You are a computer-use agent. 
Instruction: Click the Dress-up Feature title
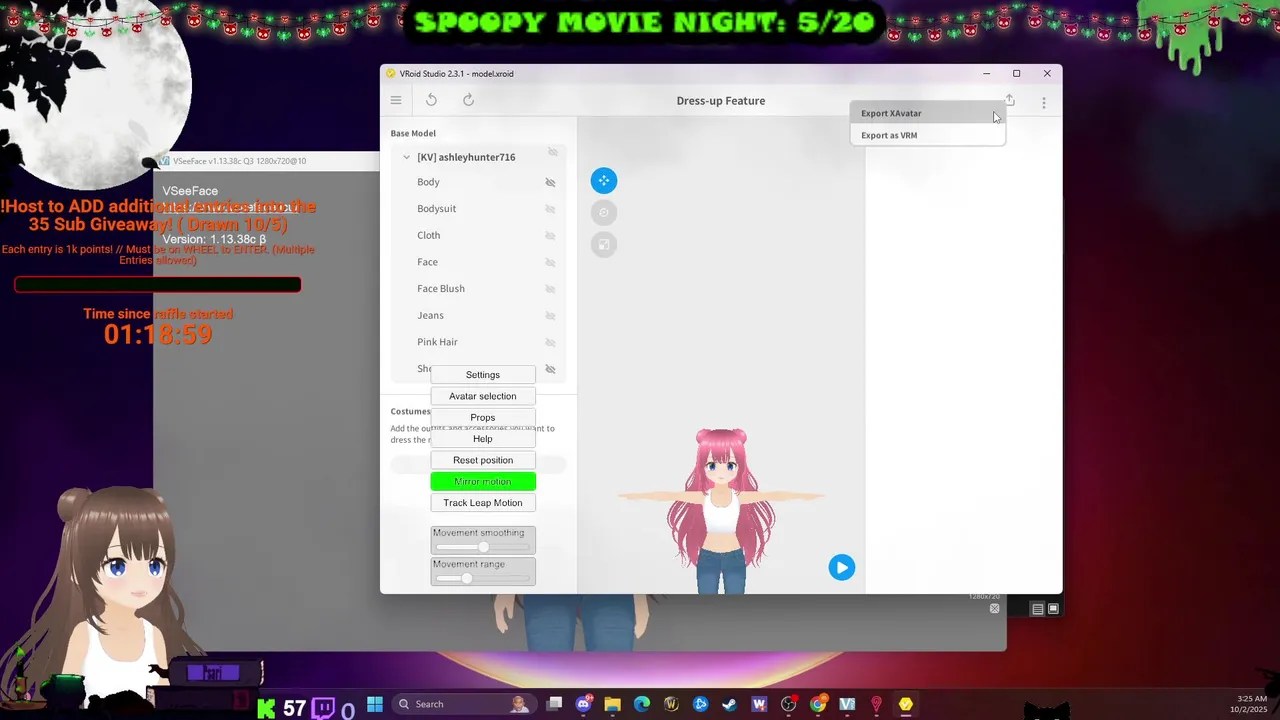tap(721, 101)
